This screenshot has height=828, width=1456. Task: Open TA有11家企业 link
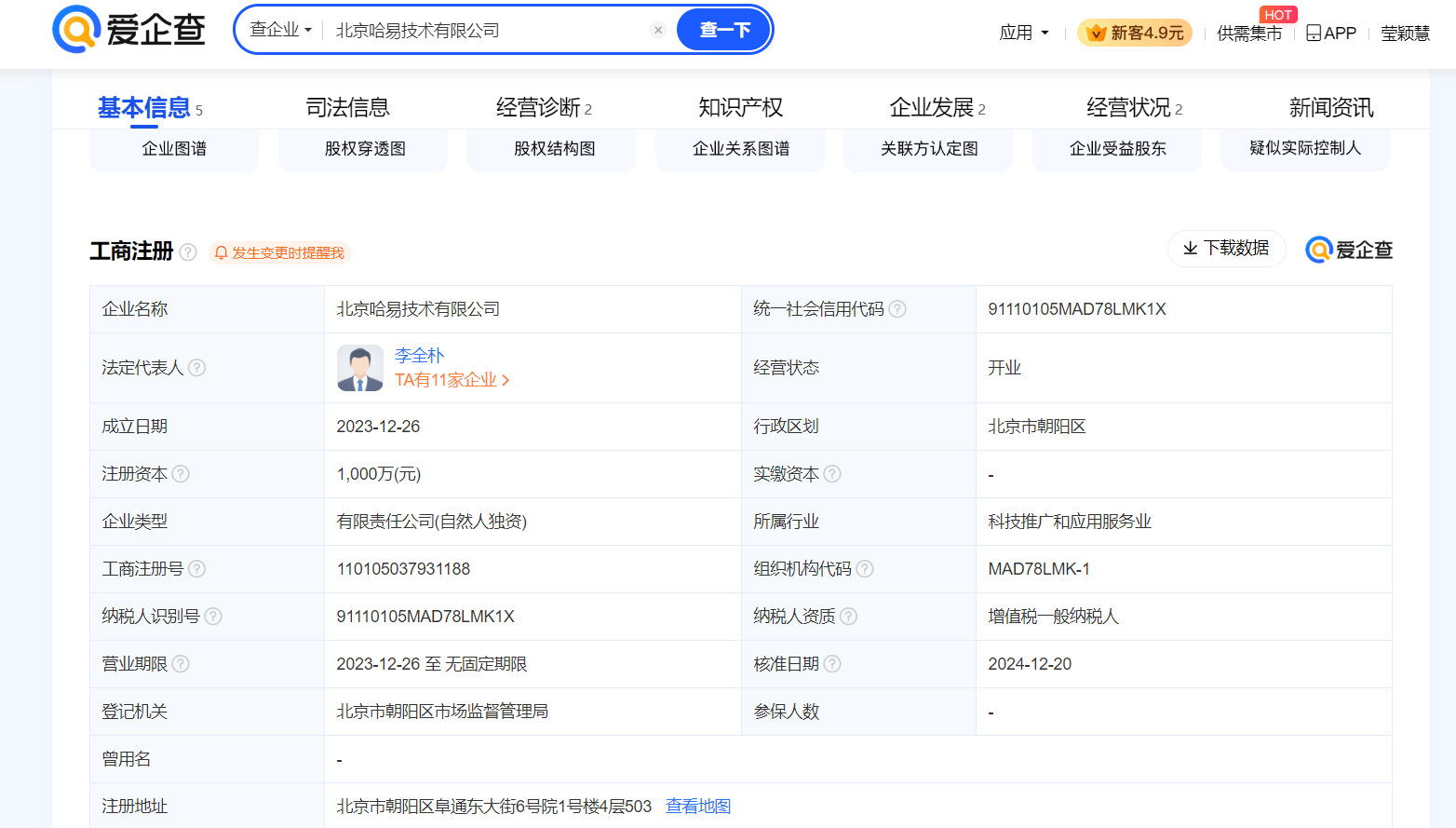(x=452, y=380)
